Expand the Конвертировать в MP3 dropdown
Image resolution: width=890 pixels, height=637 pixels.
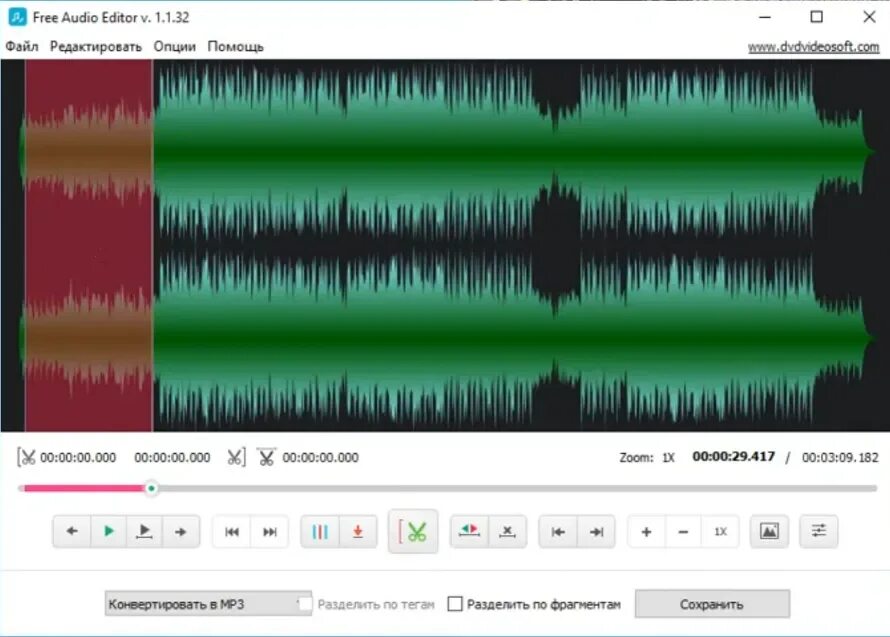coord(208,604)
